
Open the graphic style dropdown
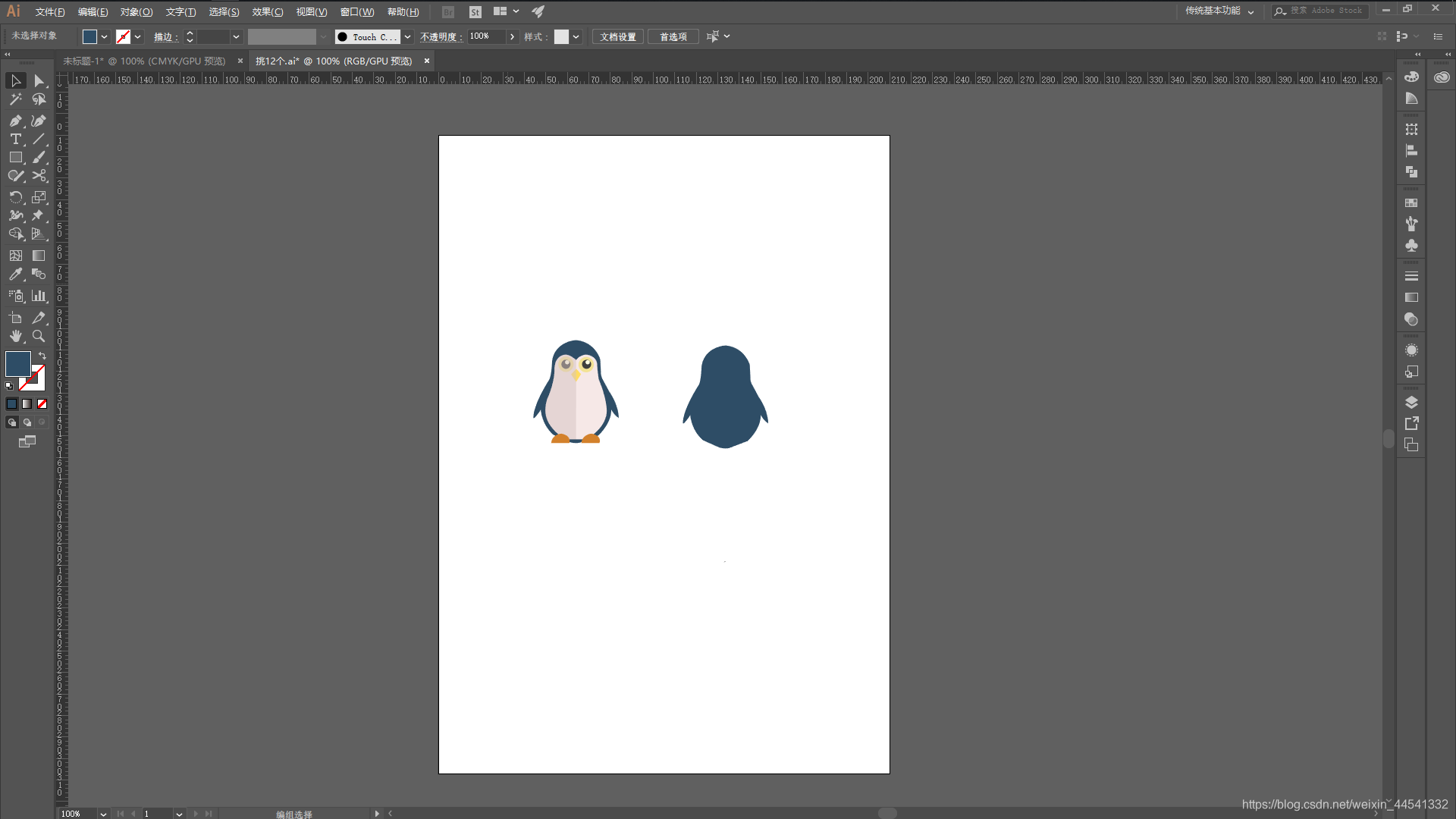click(576, 36)
